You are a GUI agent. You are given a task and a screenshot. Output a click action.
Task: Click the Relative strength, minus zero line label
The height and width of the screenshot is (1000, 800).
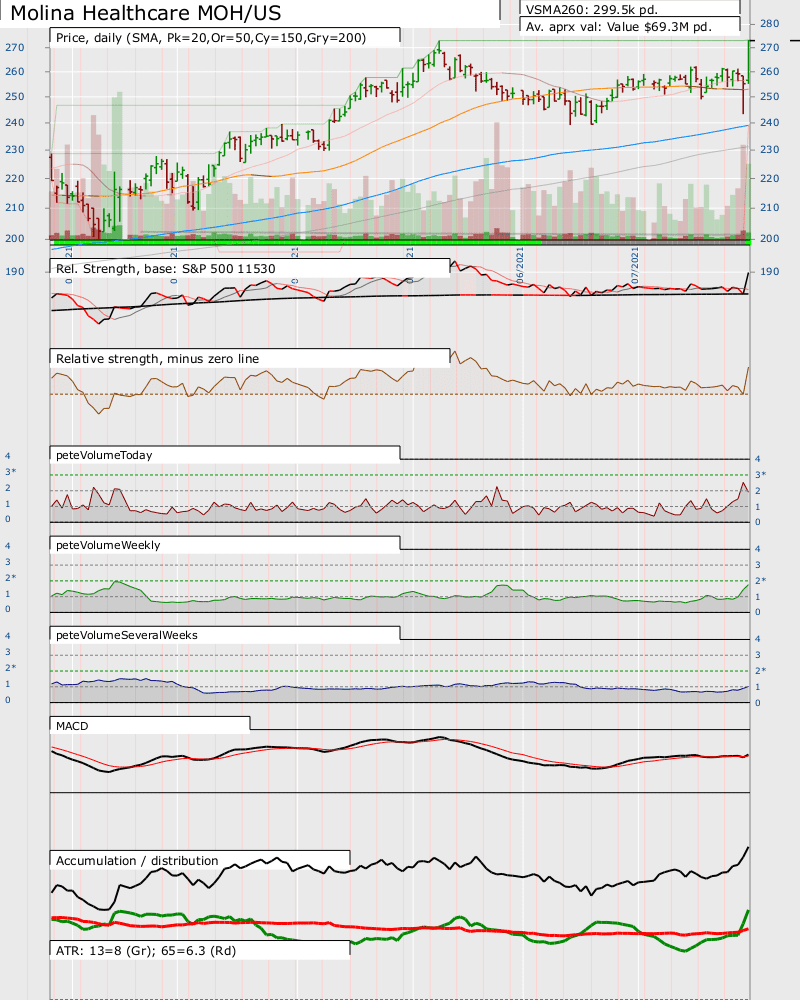point(158,358)
